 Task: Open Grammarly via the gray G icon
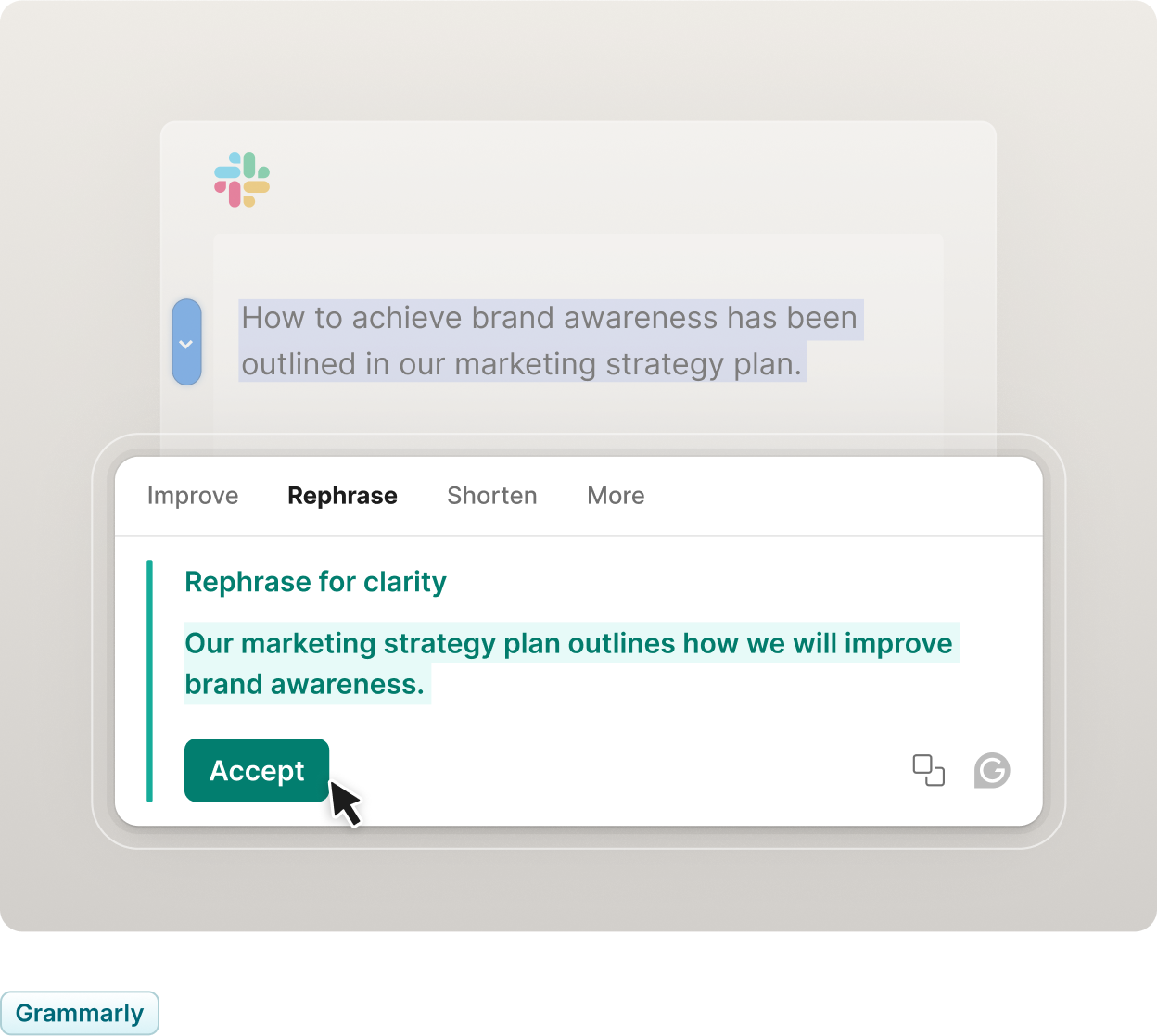pyautogui.click(x=992, y=770)
